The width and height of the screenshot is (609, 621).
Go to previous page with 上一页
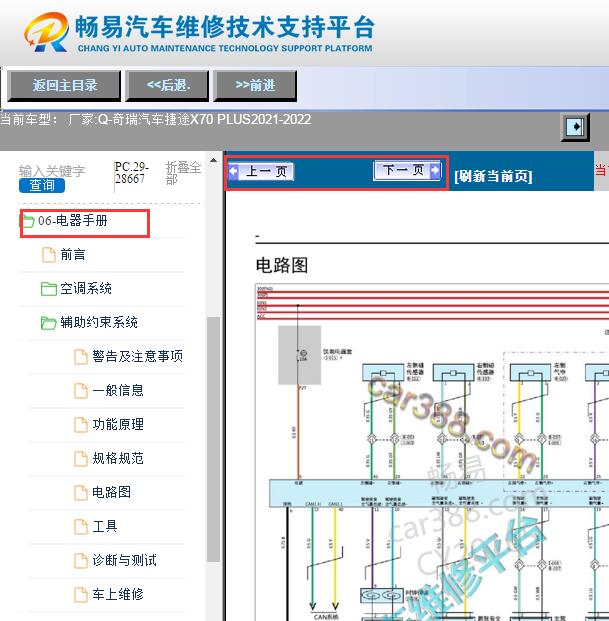pyautogui.click(x=261, y=171)
